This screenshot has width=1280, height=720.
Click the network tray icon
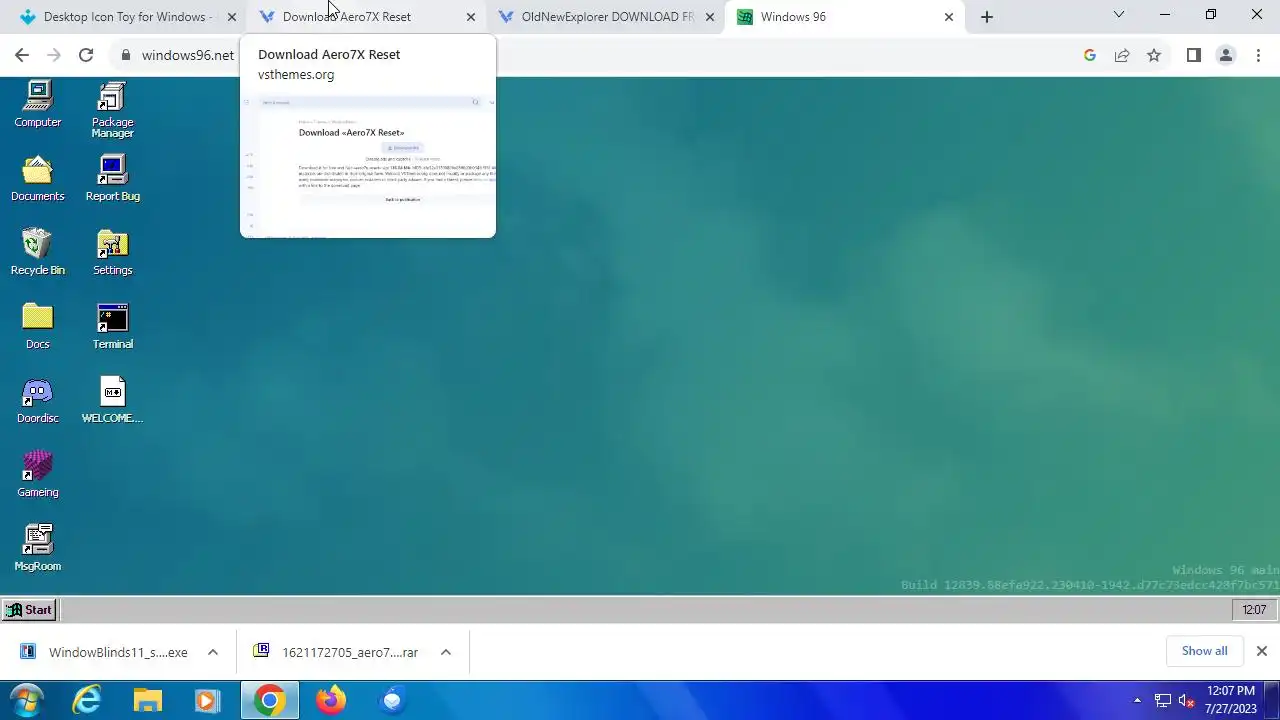tap(1163, 701)
